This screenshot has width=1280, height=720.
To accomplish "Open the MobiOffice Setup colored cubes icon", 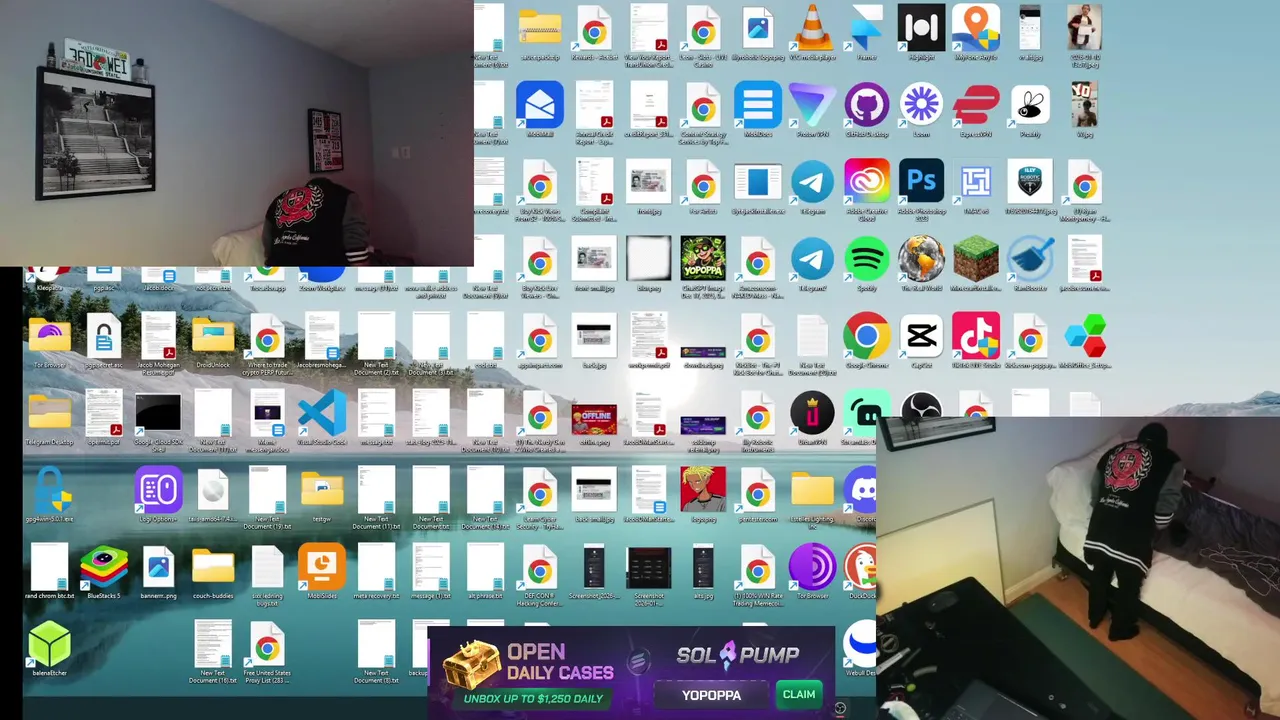I will coord(1084,336).
